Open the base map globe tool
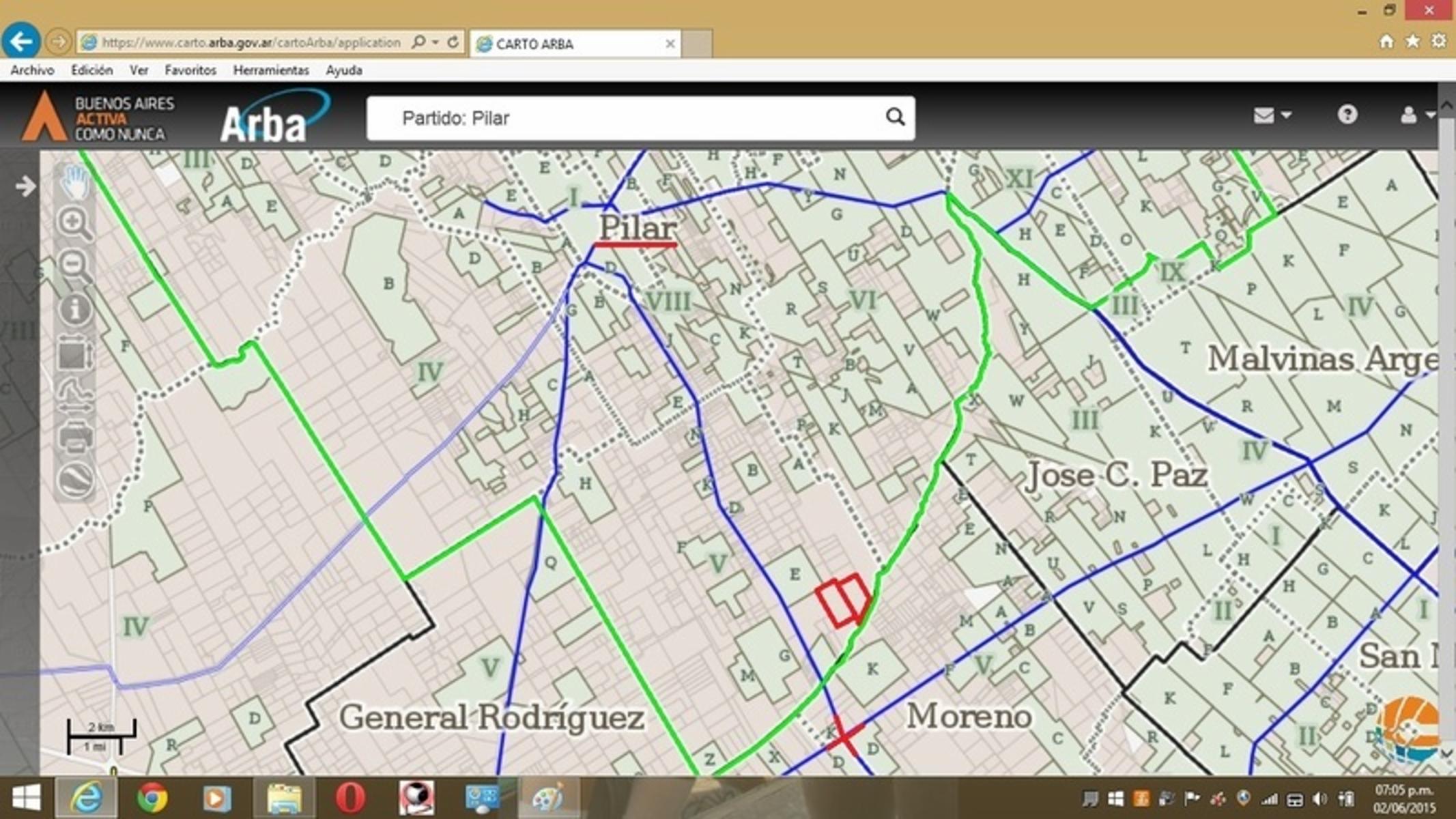This screenshot has width=1456, height=819. (75, 479)
